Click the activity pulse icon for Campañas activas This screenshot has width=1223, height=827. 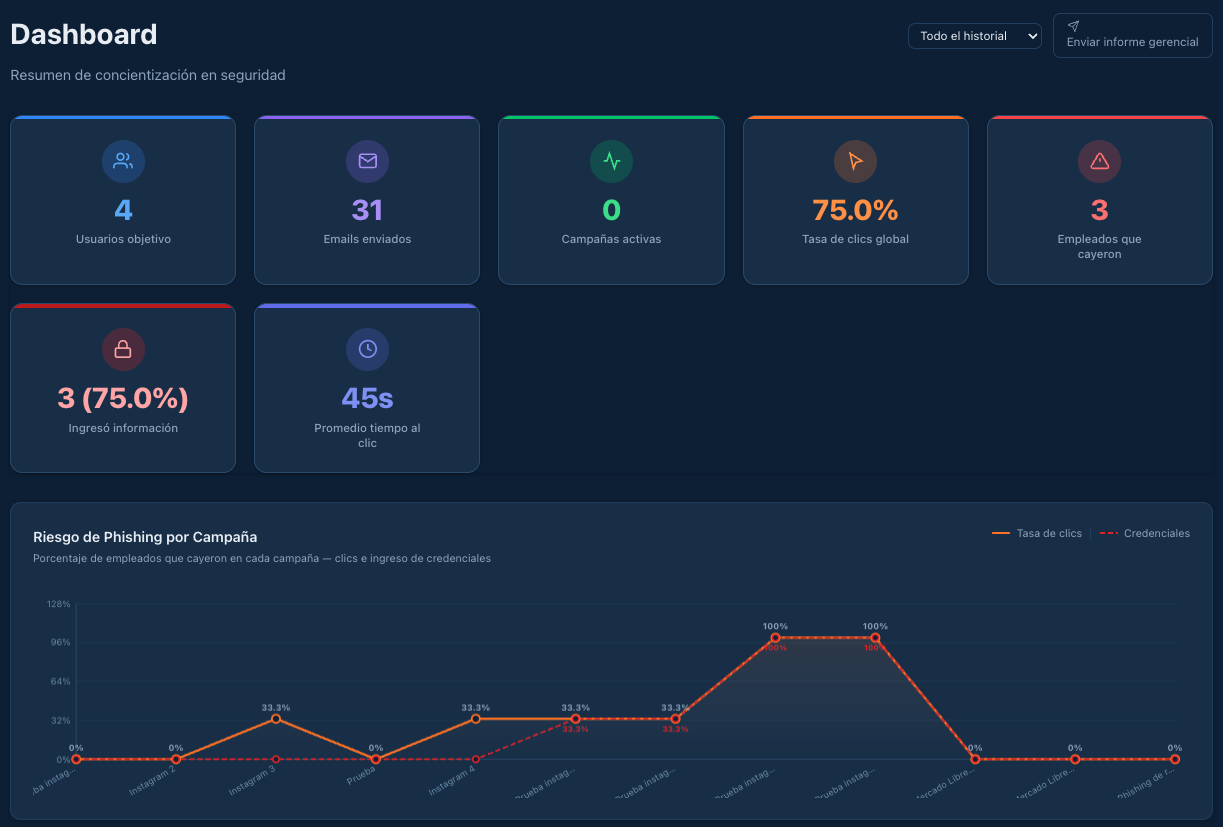pyautogui.click(x=611, y=161)
